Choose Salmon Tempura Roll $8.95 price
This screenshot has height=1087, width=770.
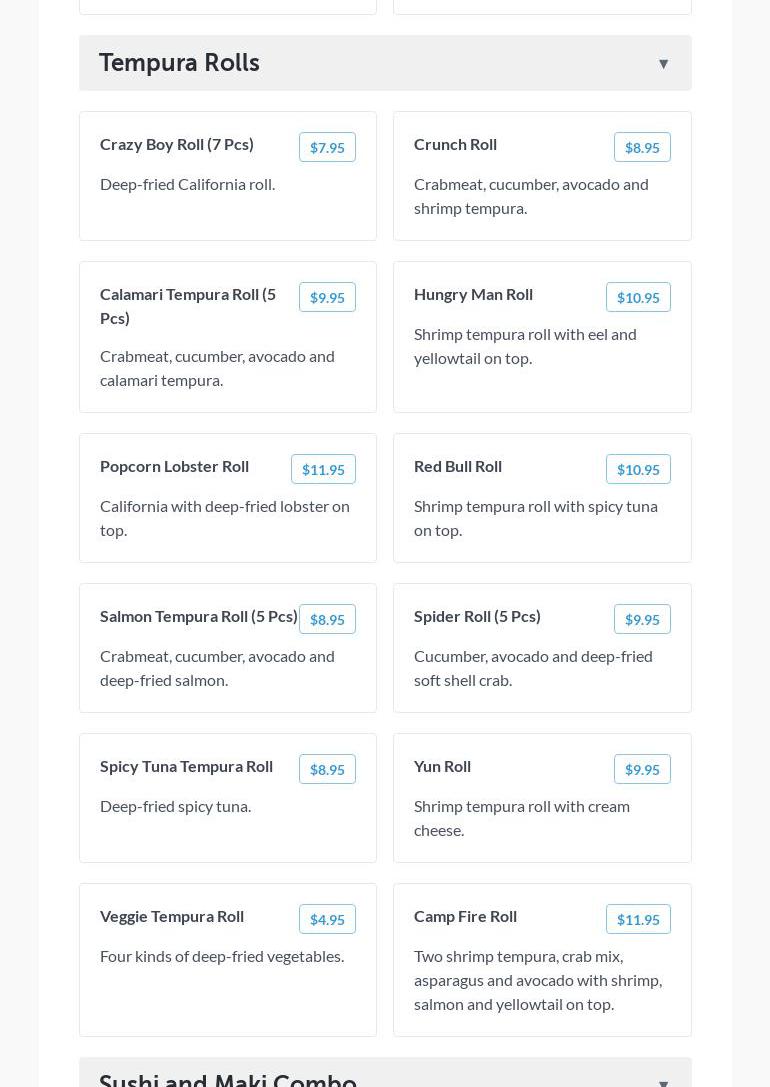327,619
